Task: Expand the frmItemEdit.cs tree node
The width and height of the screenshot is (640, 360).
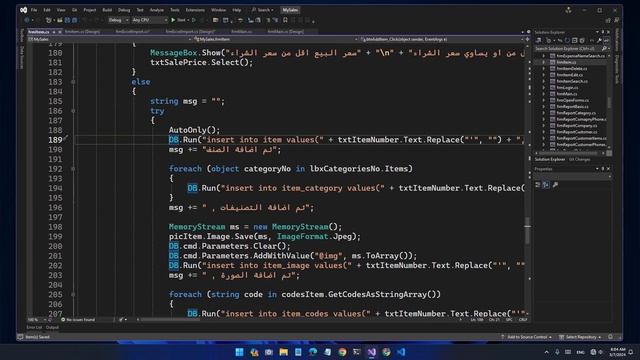Action: (x=544, y=75)
